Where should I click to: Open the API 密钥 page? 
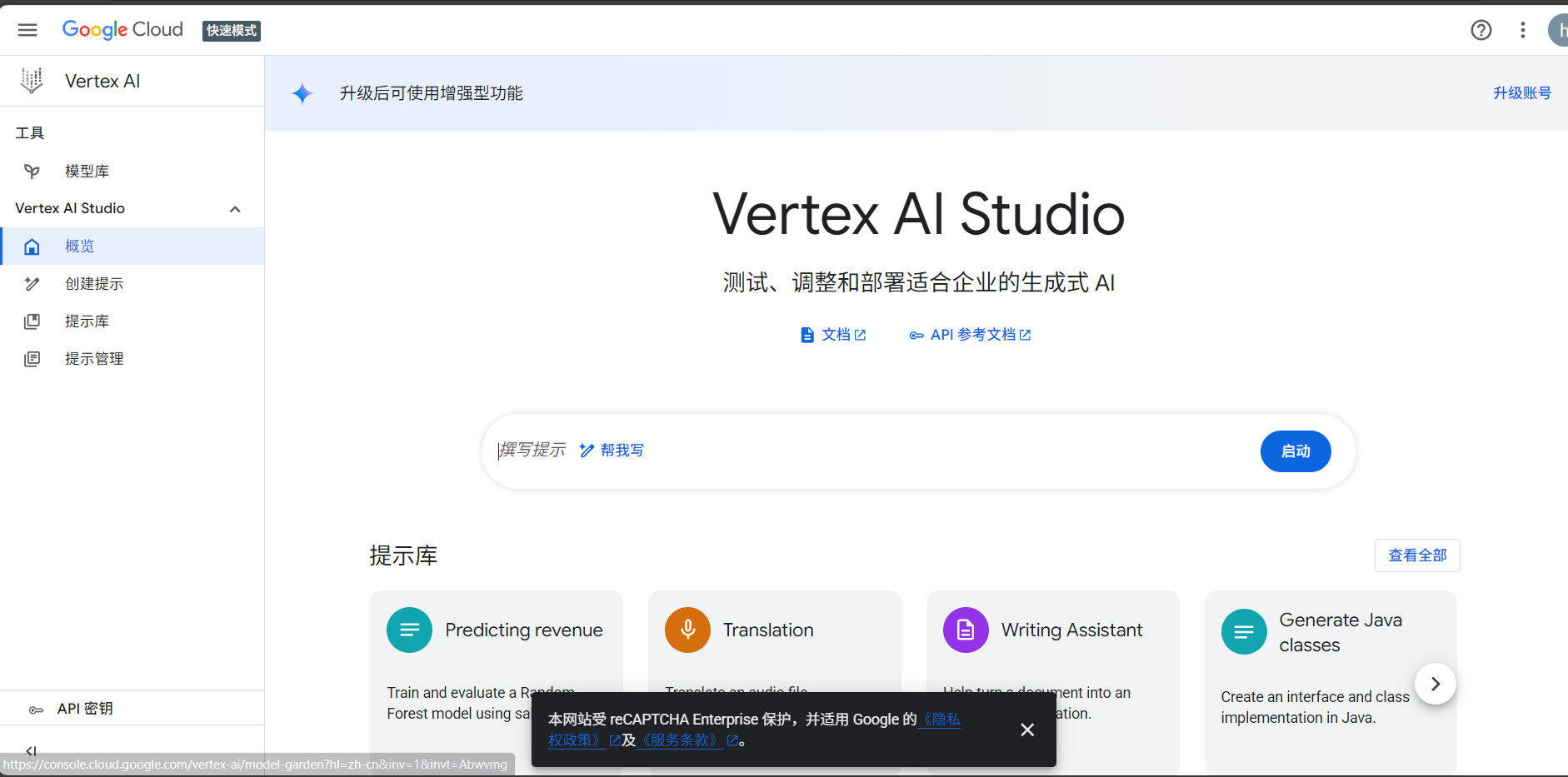coord(84,709)
